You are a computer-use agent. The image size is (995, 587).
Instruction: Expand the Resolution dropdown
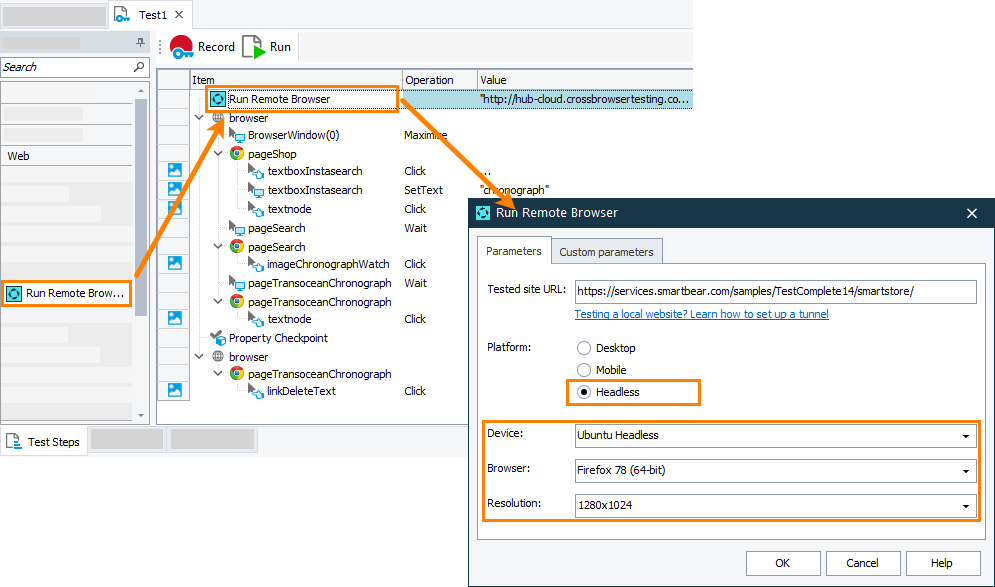(965, 506)
